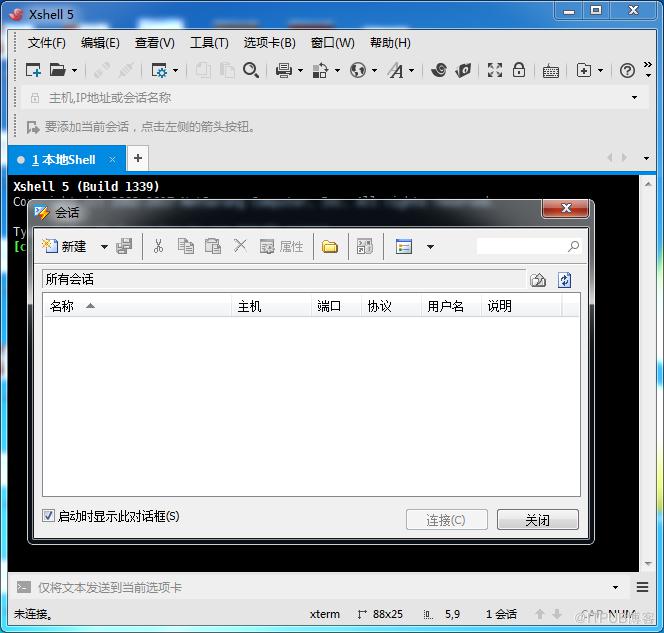Viewport: 664px width, 633px height.
Task: Open the 帮助(H) menu
Action: tap(390, 43)
